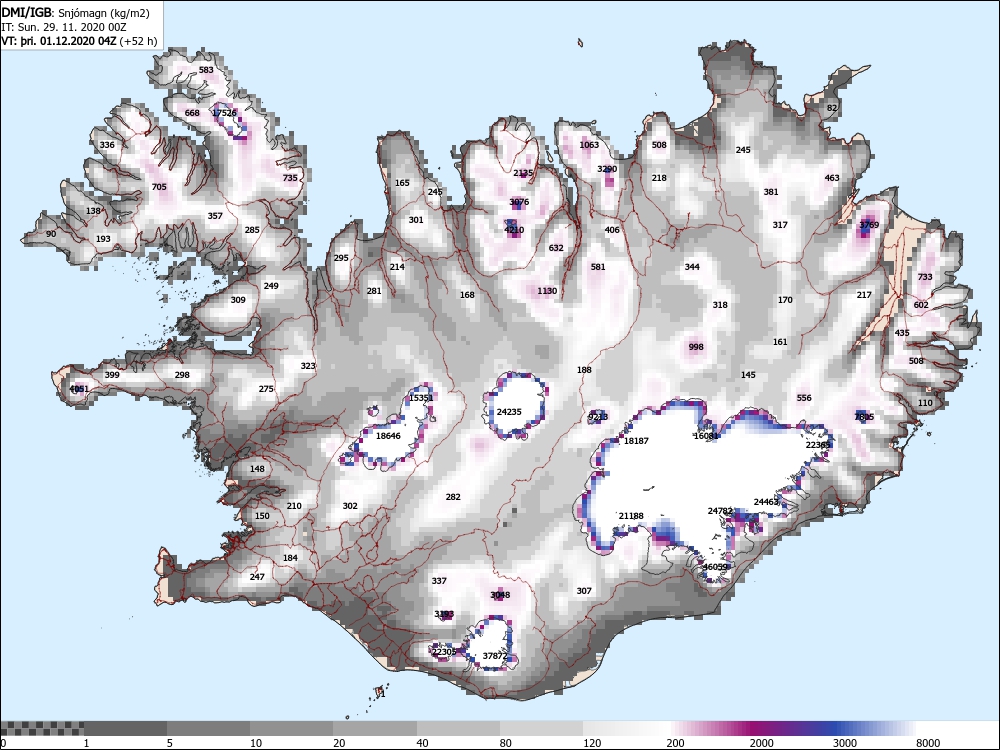Click the legend tick label '2000'

tap(761, 743)
